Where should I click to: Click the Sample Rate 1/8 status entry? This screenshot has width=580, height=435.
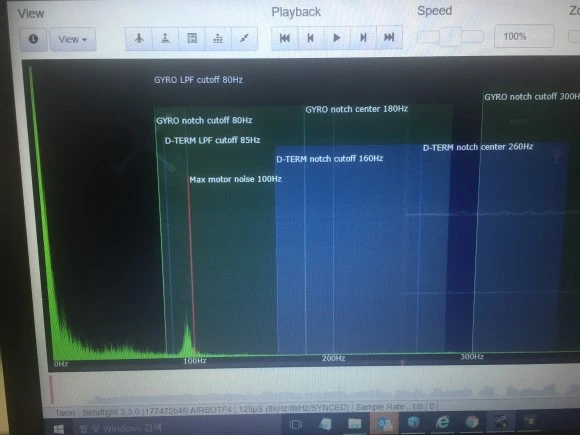coord(389,407)
